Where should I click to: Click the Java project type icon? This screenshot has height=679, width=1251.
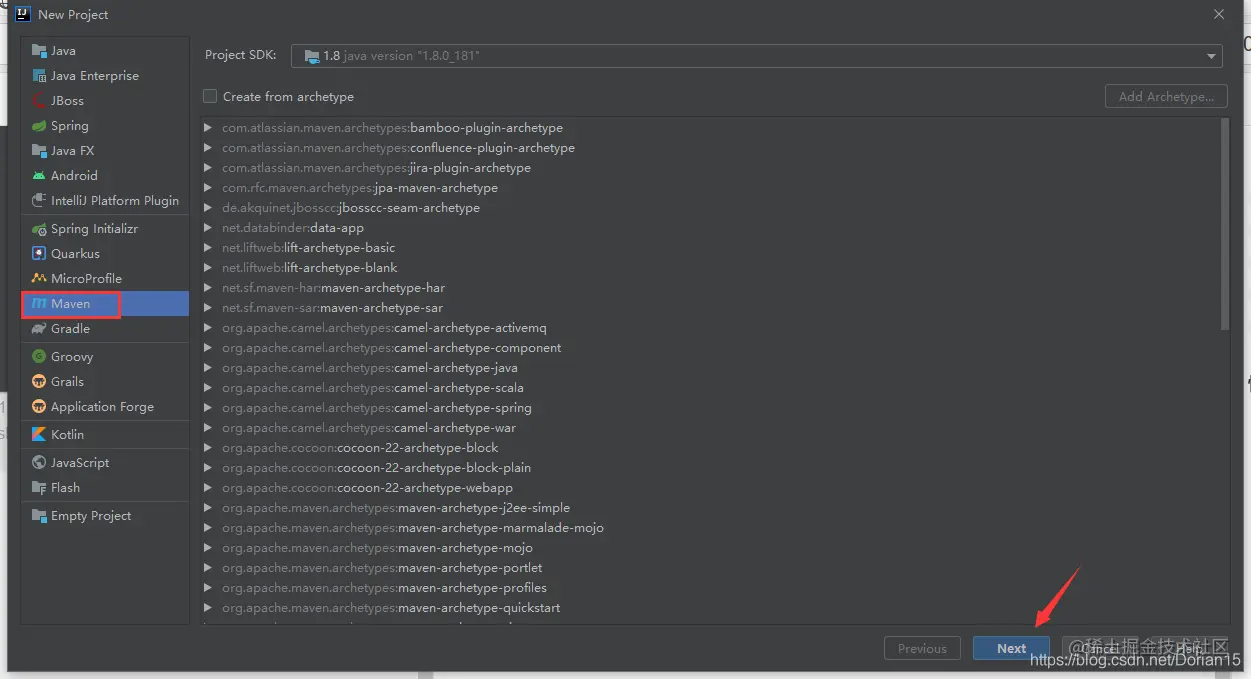point(39,51)
